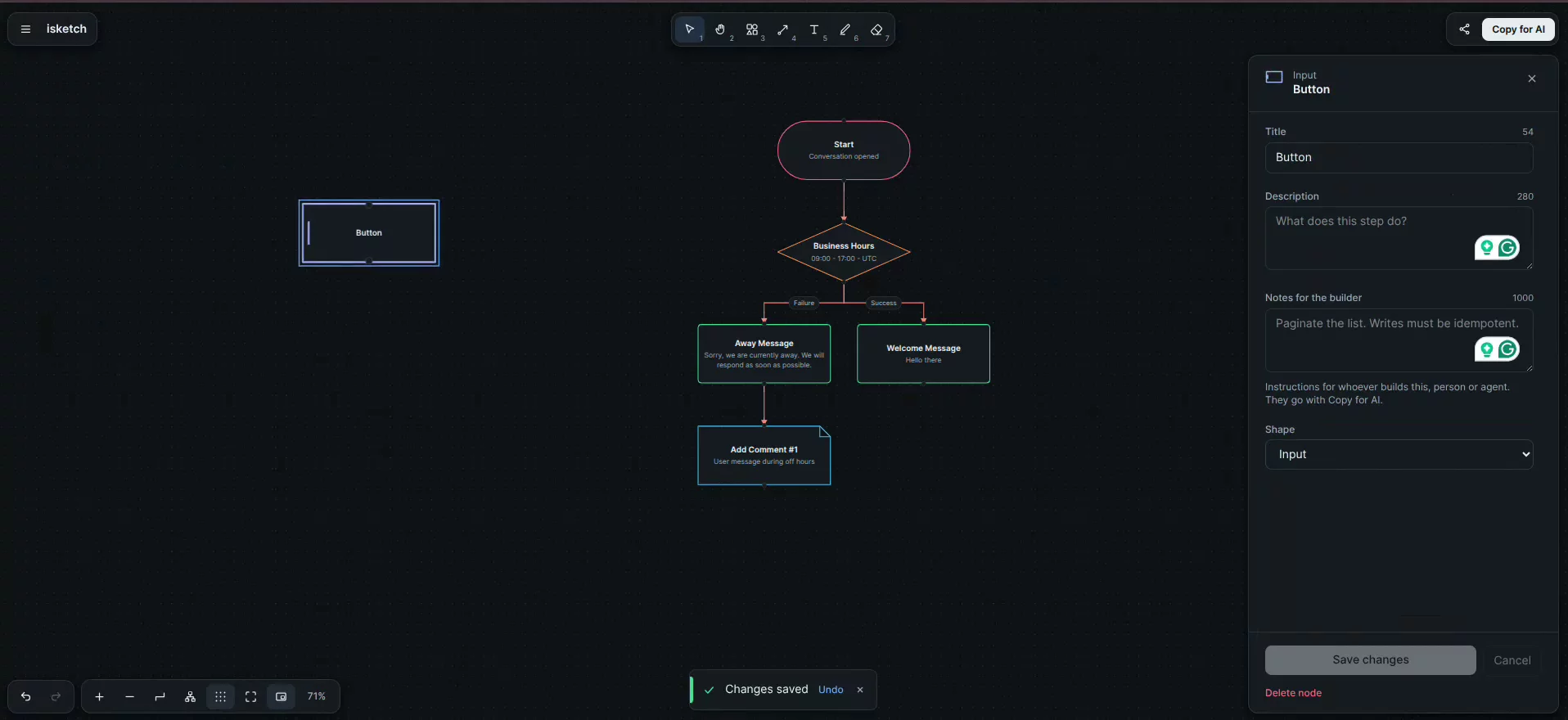Image resolution: width=1568 pixels, height=720 pixels.
Task: Toggle the dotted grid display
Action: click(220, 697)
